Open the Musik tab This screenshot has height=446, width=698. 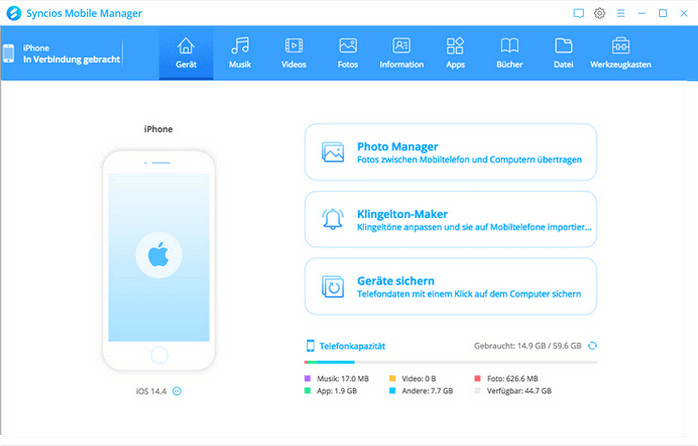pyautogui.click(x=240, y=53)
